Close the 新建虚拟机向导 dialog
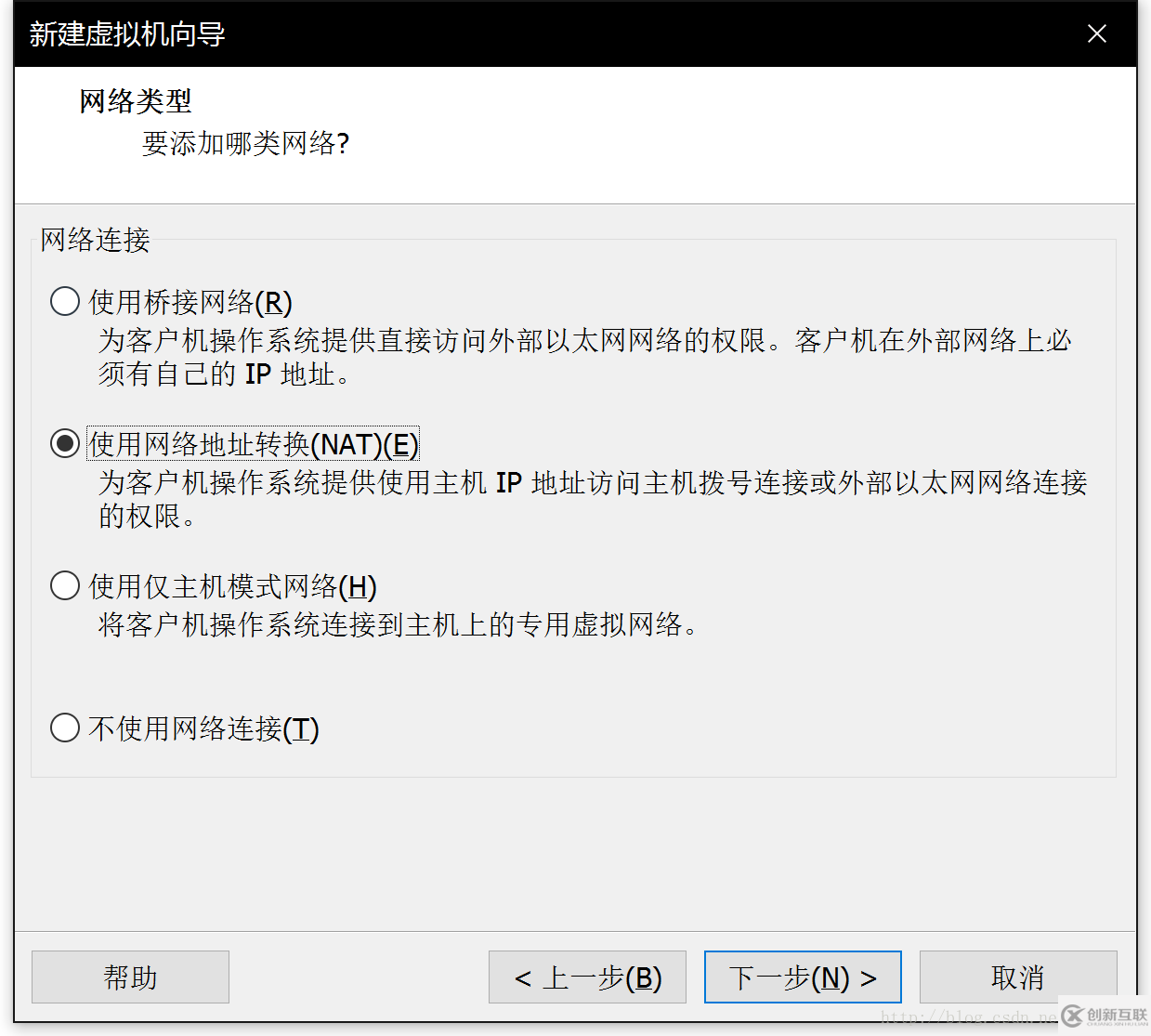Screen dimensions: 1151x1036 (1097, 33)
